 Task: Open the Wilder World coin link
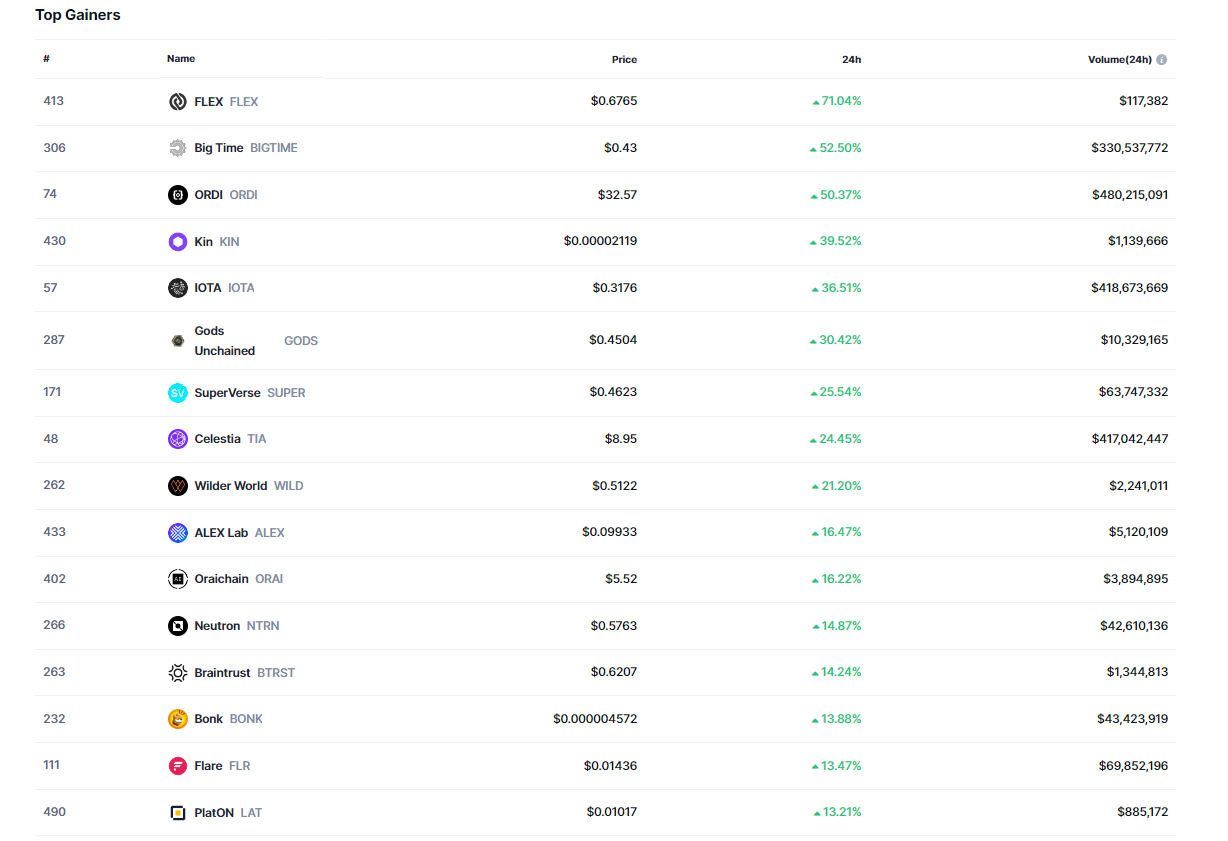tap(231, 486)
